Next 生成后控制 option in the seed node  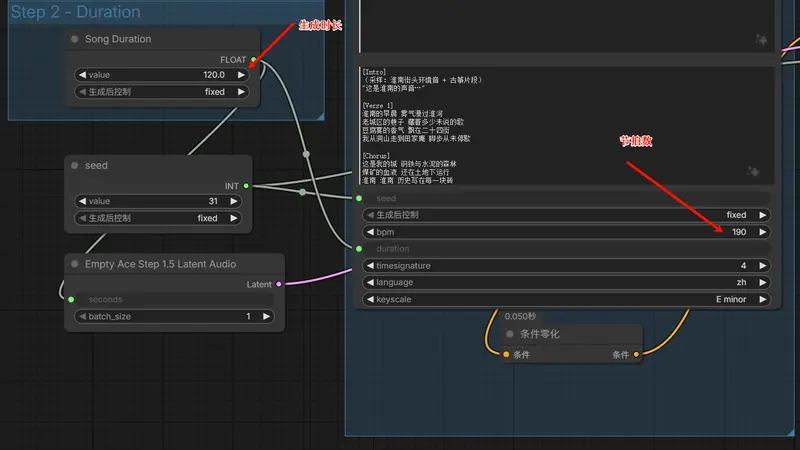click(x=234, y=218)
